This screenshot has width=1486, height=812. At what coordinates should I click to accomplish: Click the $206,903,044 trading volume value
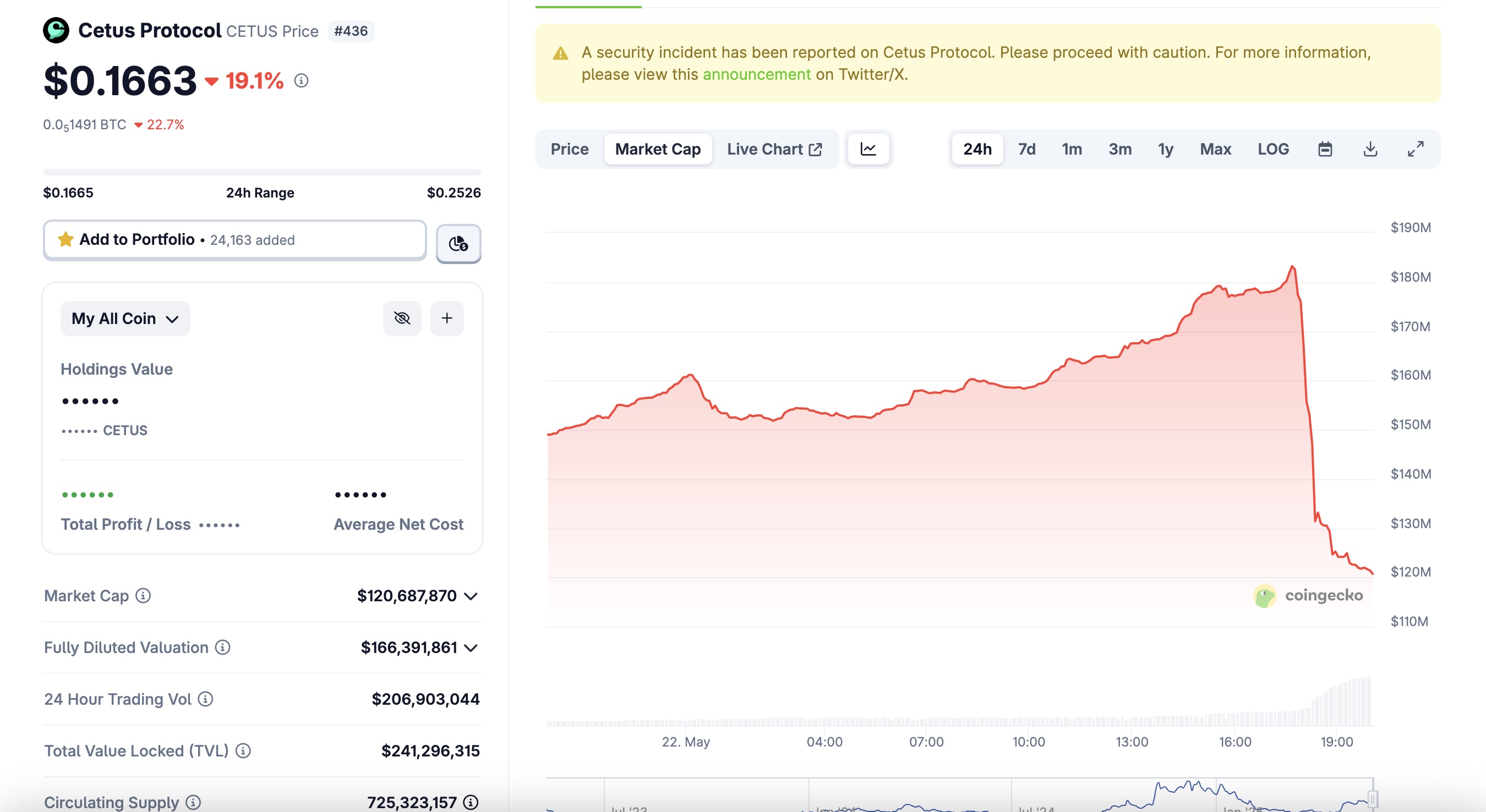pos(425,699)
